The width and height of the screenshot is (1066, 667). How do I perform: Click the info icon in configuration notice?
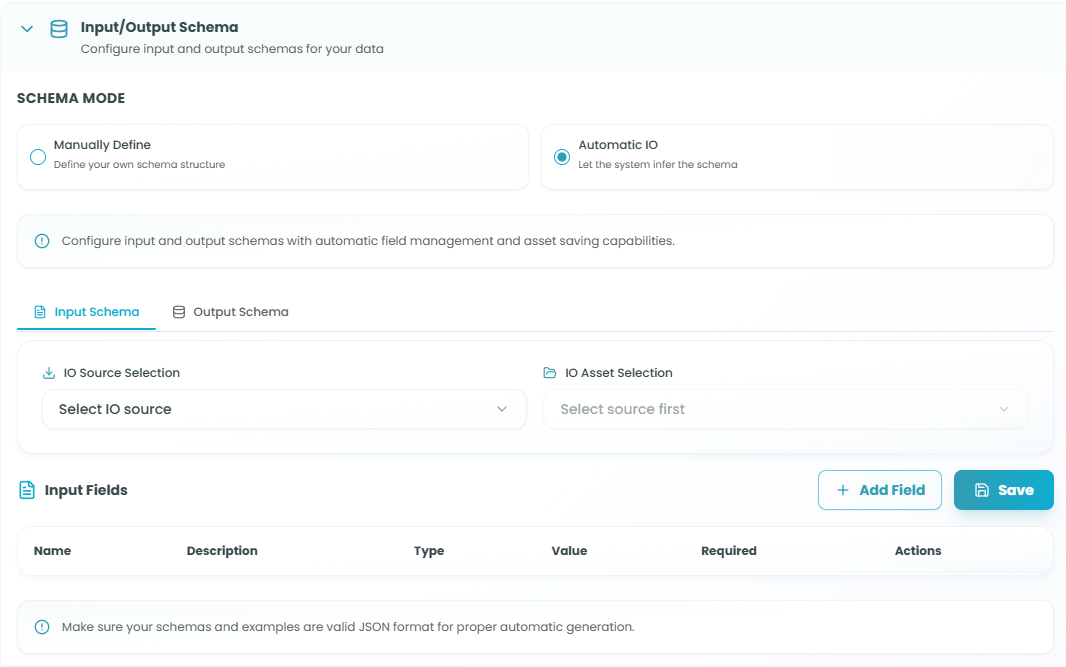point(42,241)
